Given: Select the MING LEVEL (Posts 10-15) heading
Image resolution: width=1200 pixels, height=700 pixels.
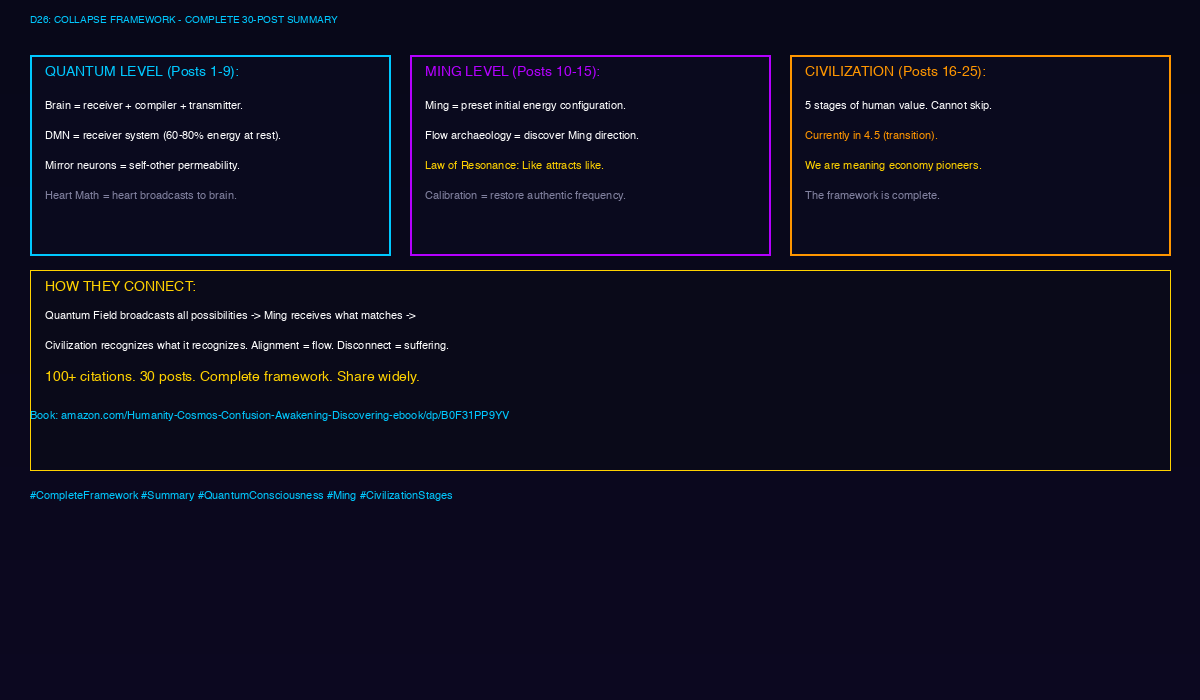Looking at the screenshot, I should click(512, 72).
